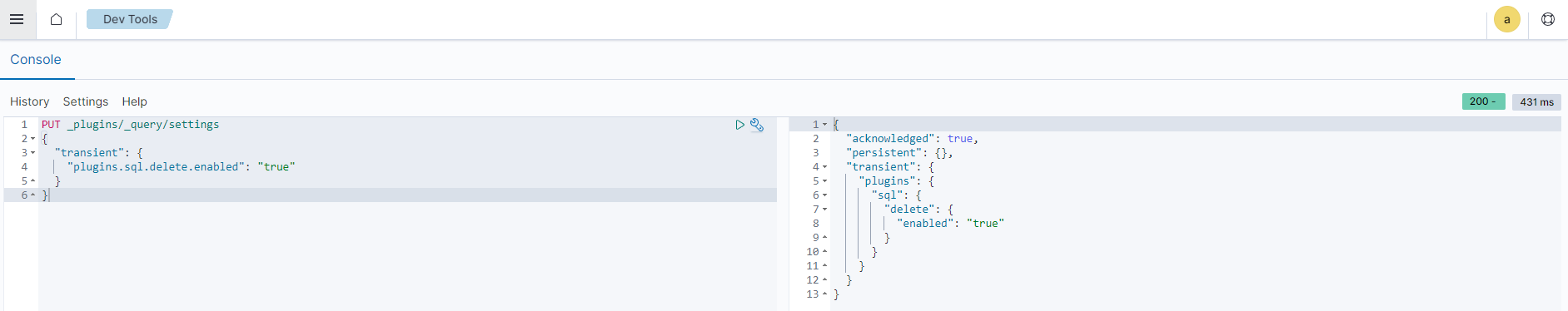The image size is (1568, 311).
Task: Collapse editor fold arrow on line 2
Action: coord(33,139)
